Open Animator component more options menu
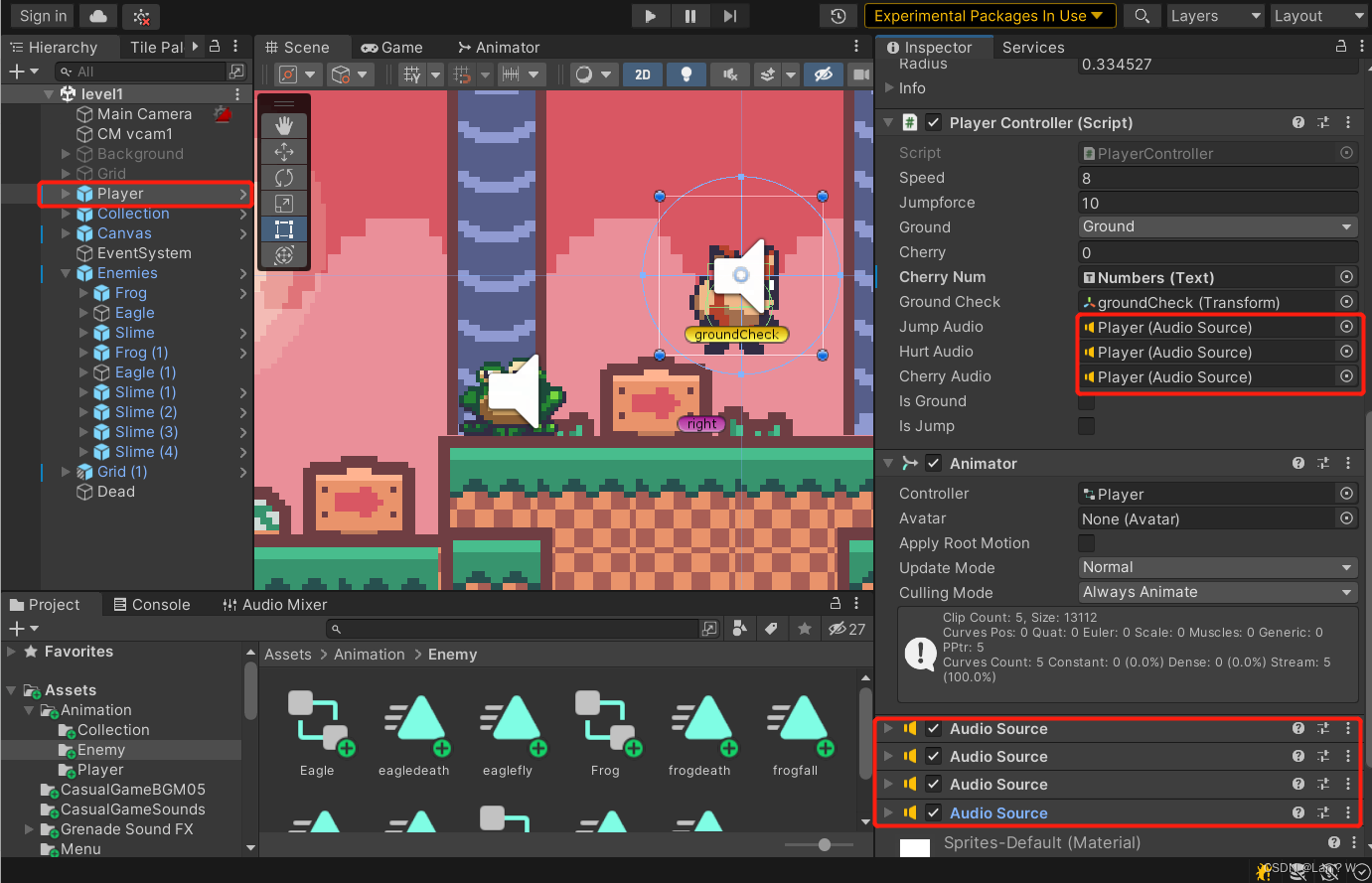The height and width of the screenshot is (883, 1372). coord(1348,463)
